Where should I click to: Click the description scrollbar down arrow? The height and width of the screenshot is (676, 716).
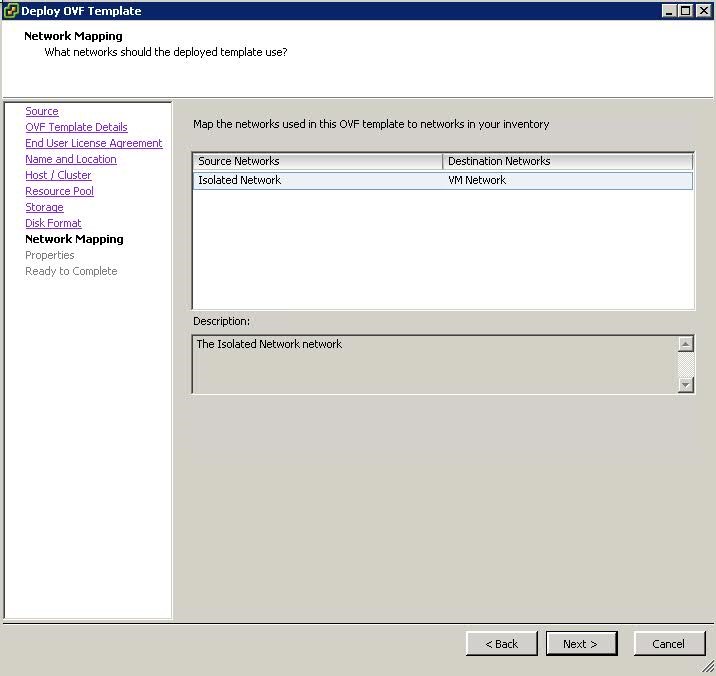pyautogui.click(x=685, y=385)
